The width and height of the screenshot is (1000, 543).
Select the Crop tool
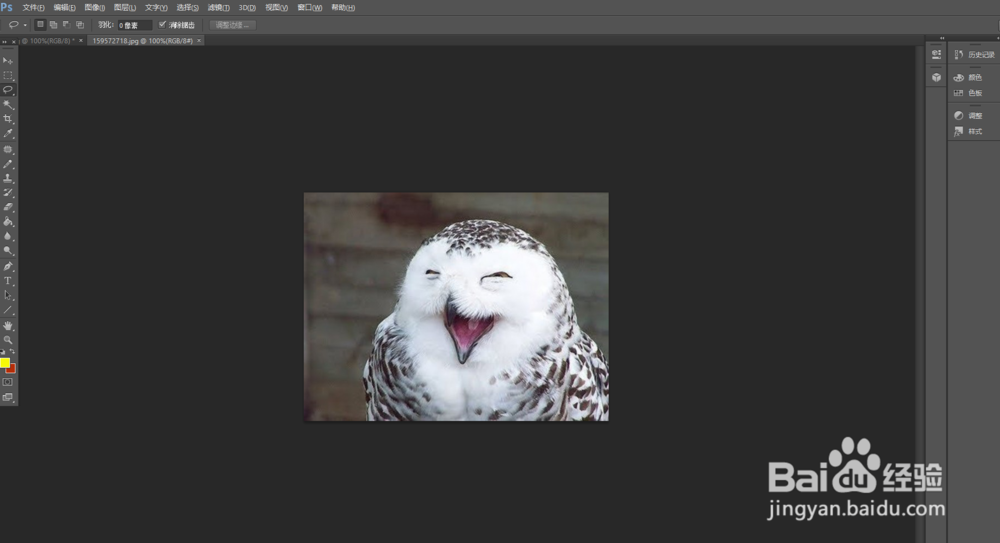(8, 119)
